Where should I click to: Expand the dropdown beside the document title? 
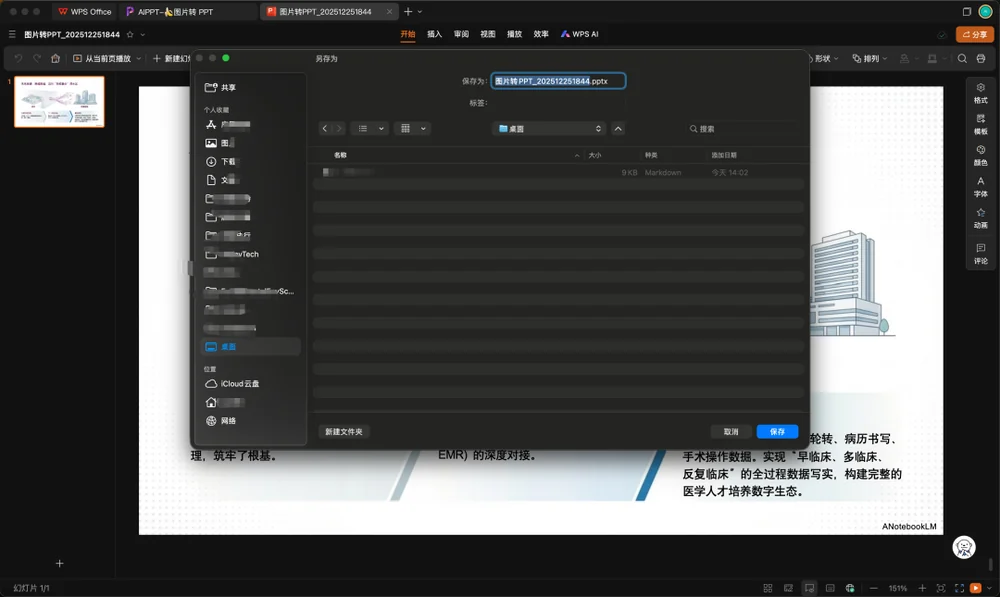pyautogui.click(x=142, y=34)
